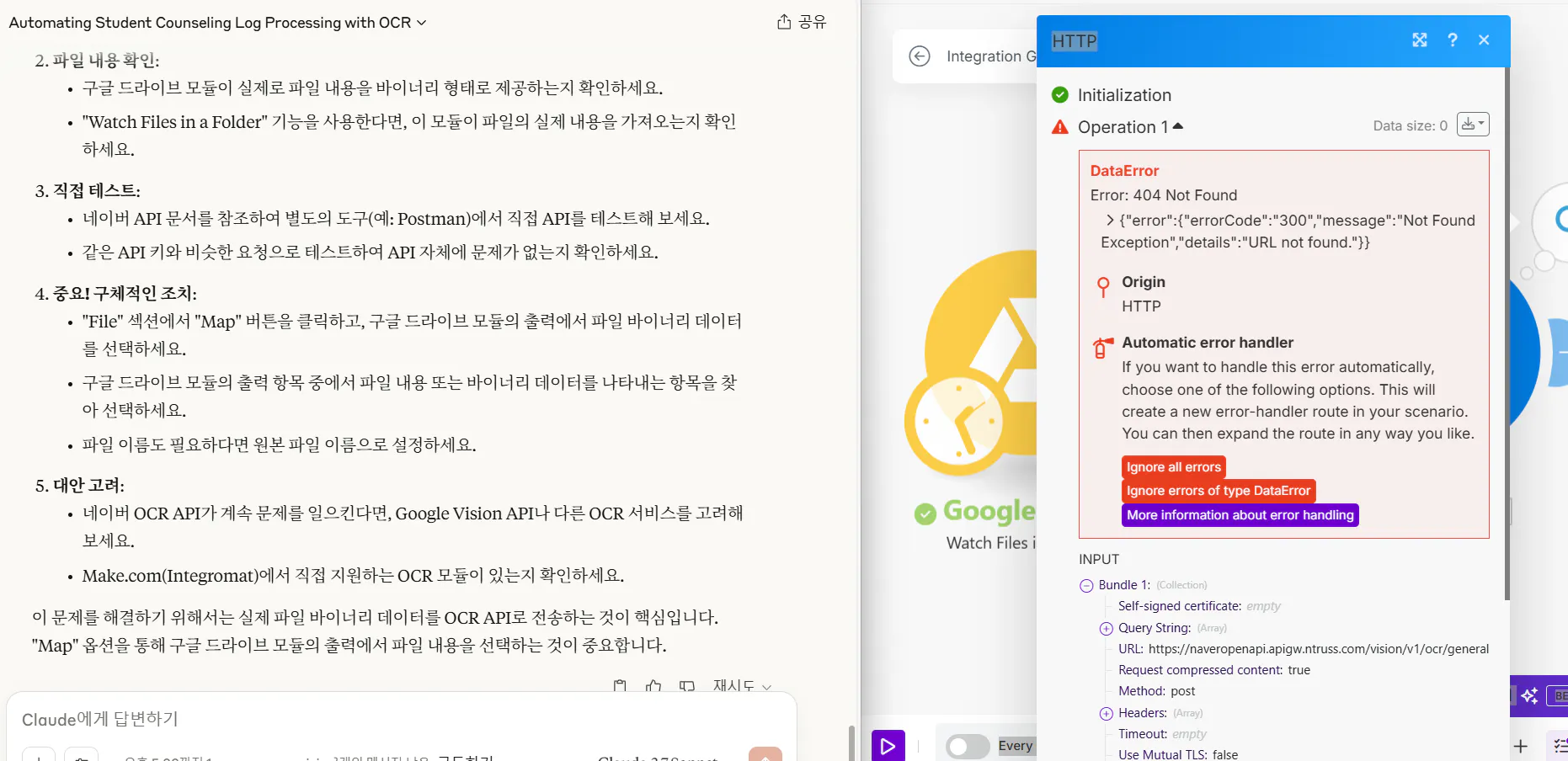Image resolution: width=1568 pixels, height=761 pixels.
Task: Click the Timeout: empty row
Action: tap(1161, 734)
